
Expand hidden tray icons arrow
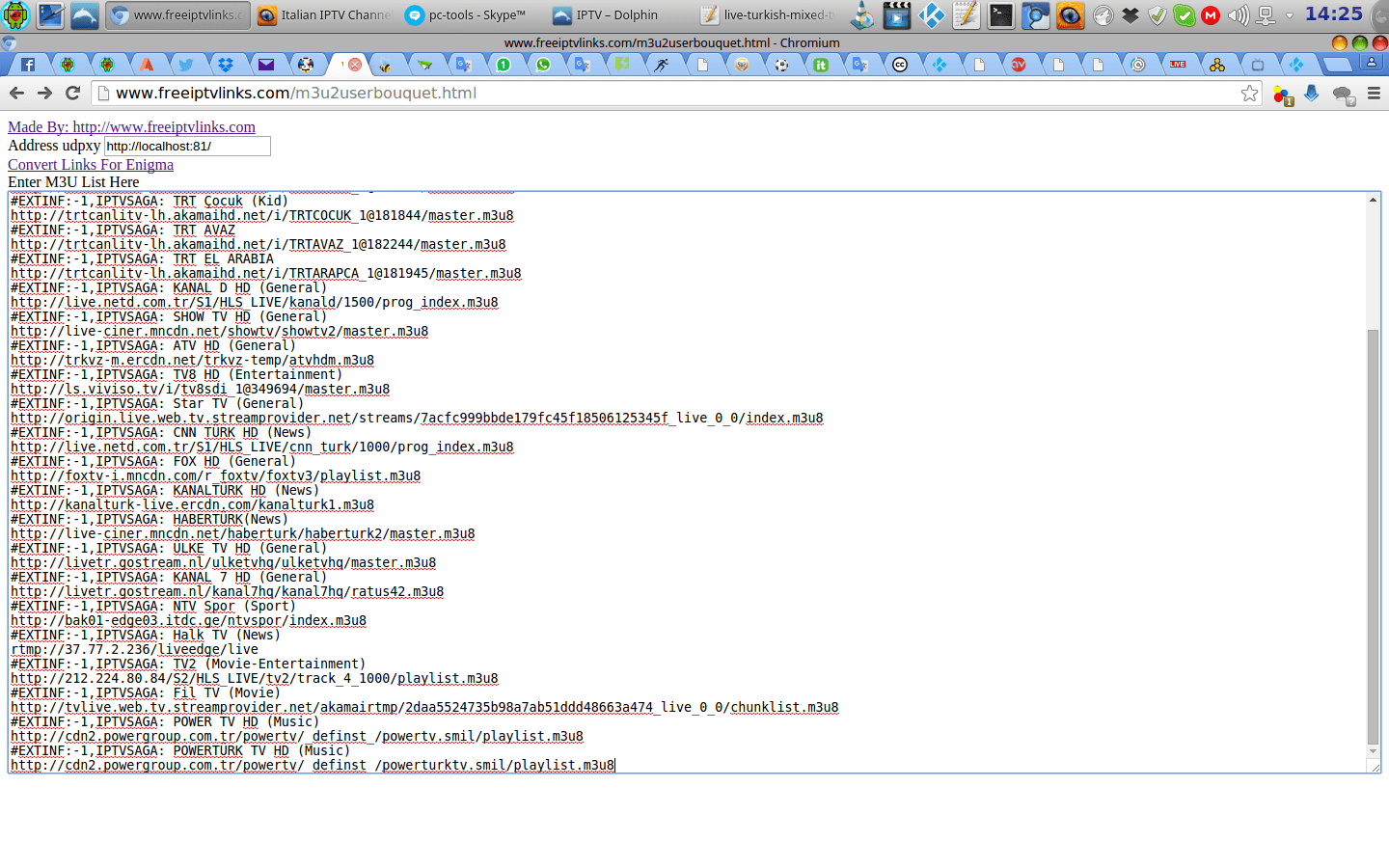(x=1290, y=15)
